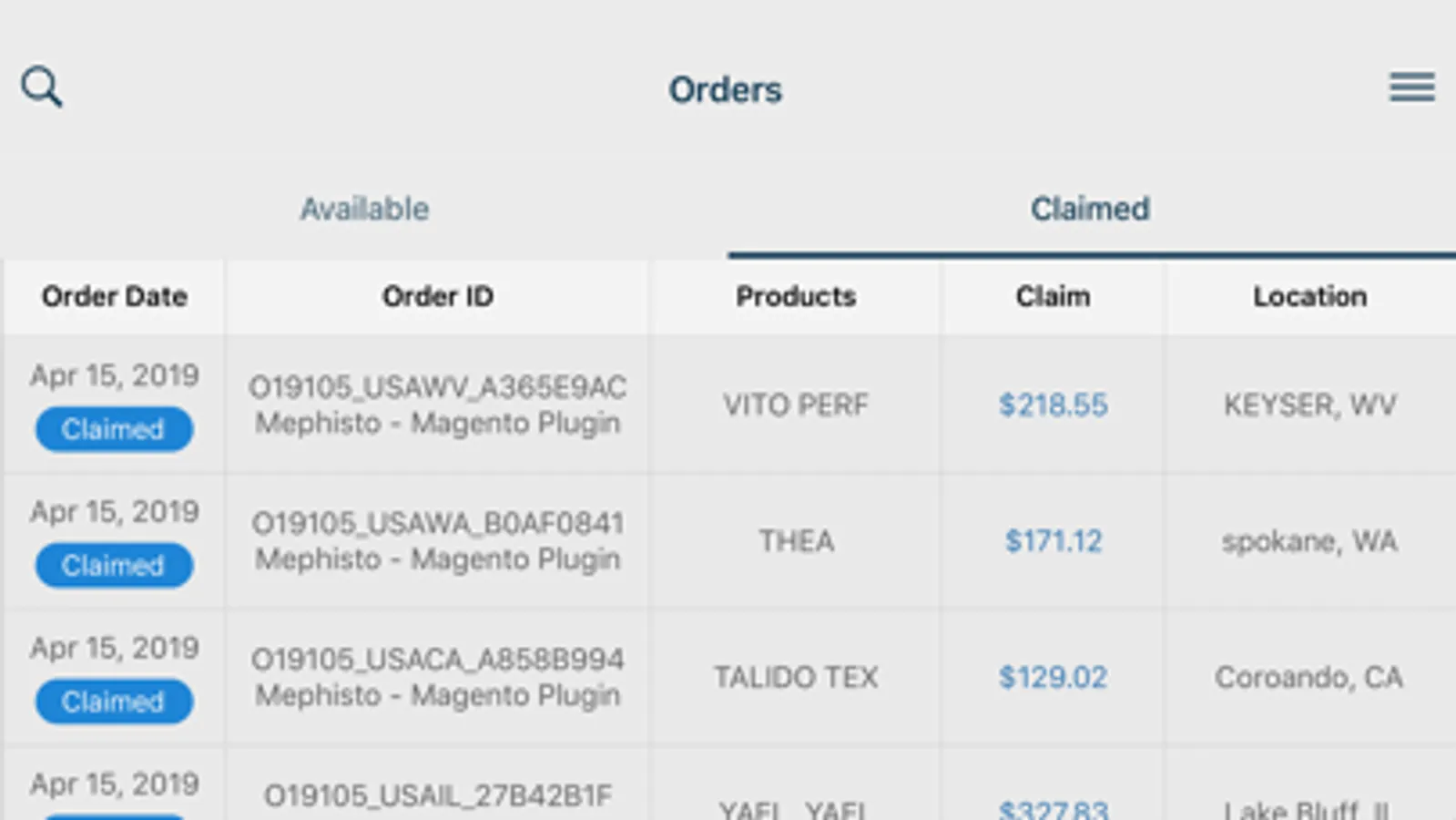Click Claimed badge on Coroando, CA order

pos(114,702)
